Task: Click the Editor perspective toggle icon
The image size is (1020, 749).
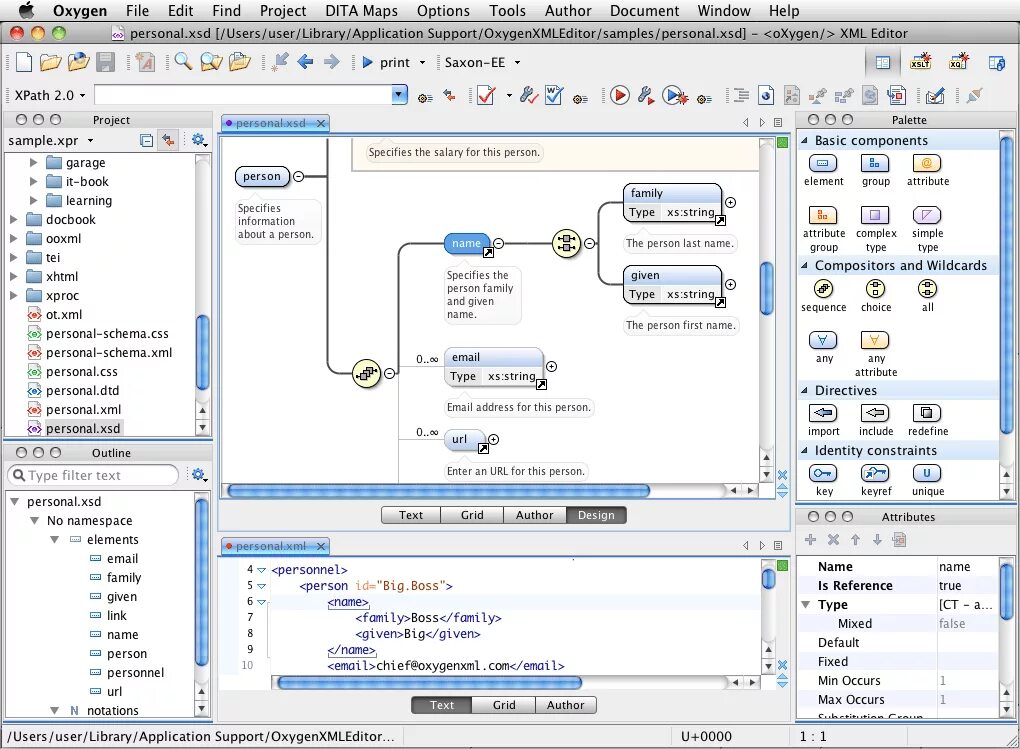Action: (x=883, y=62)
